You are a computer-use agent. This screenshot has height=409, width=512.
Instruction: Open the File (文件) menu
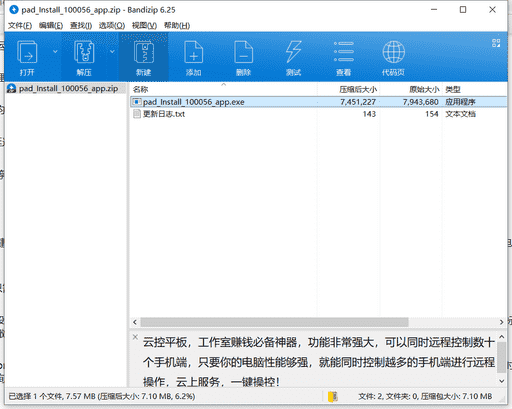20,25
